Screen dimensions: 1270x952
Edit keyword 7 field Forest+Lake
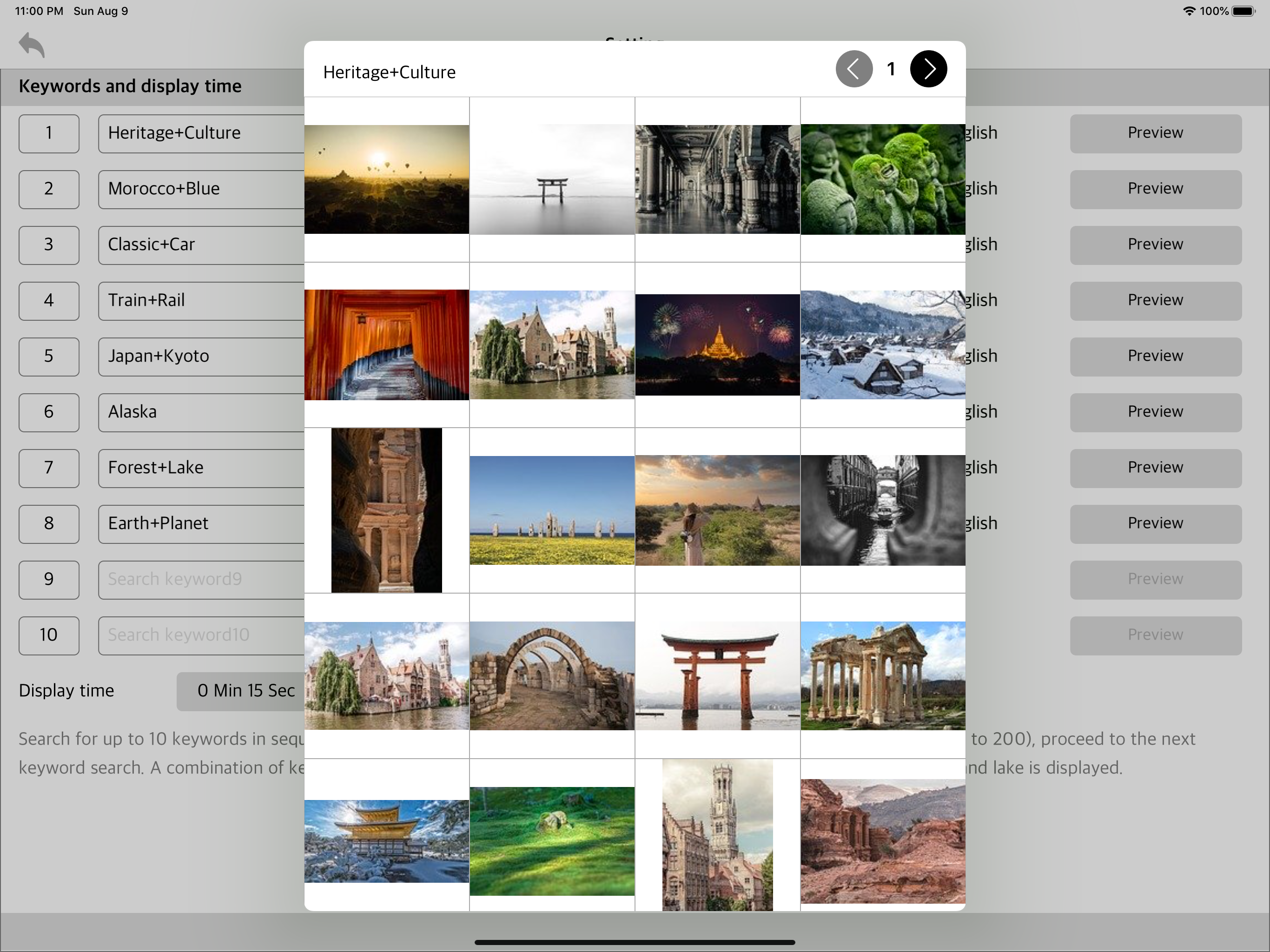201,468
